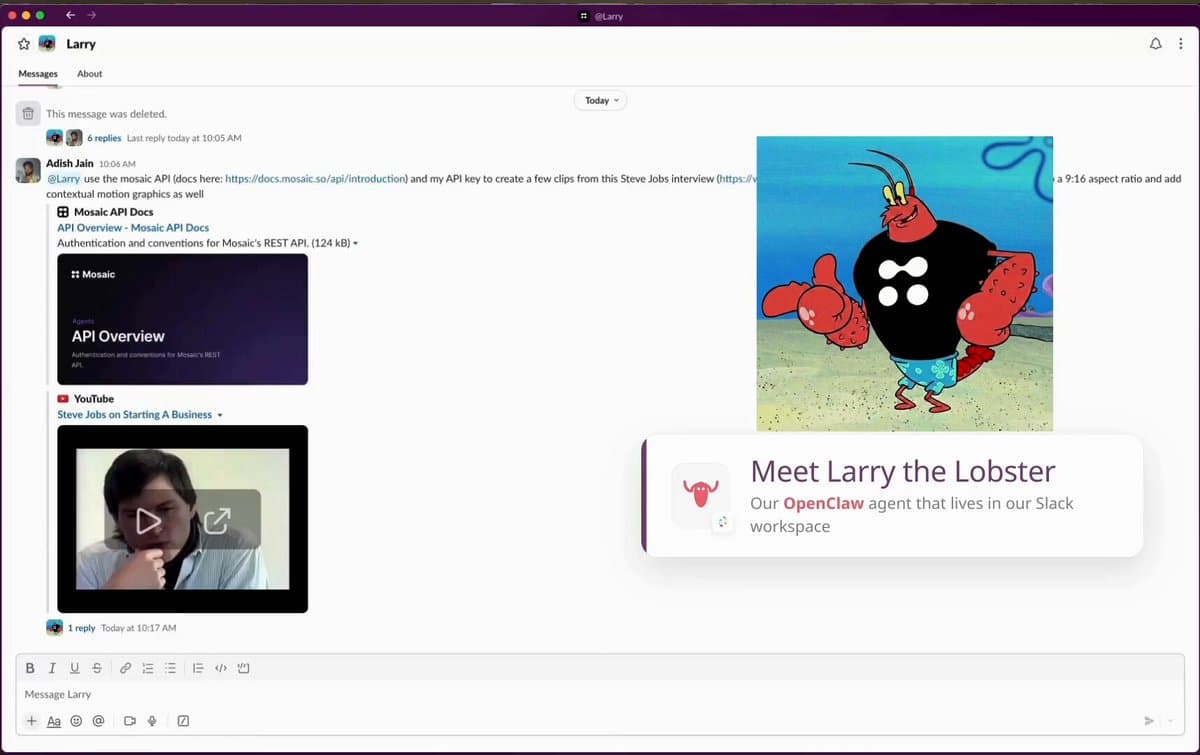Toggle bold formatting
Viewport: 1200px width, 755px height.
(29, 668)
